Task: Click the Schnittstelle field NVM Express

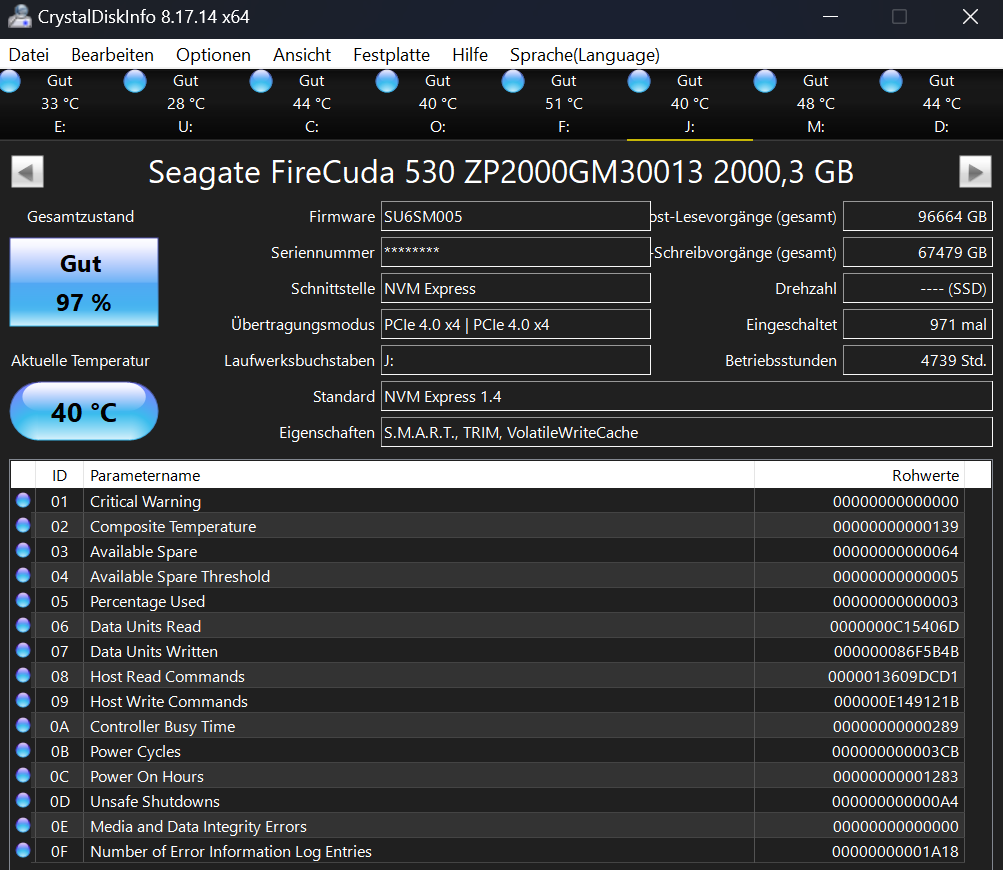Action: tap(516, 289)
